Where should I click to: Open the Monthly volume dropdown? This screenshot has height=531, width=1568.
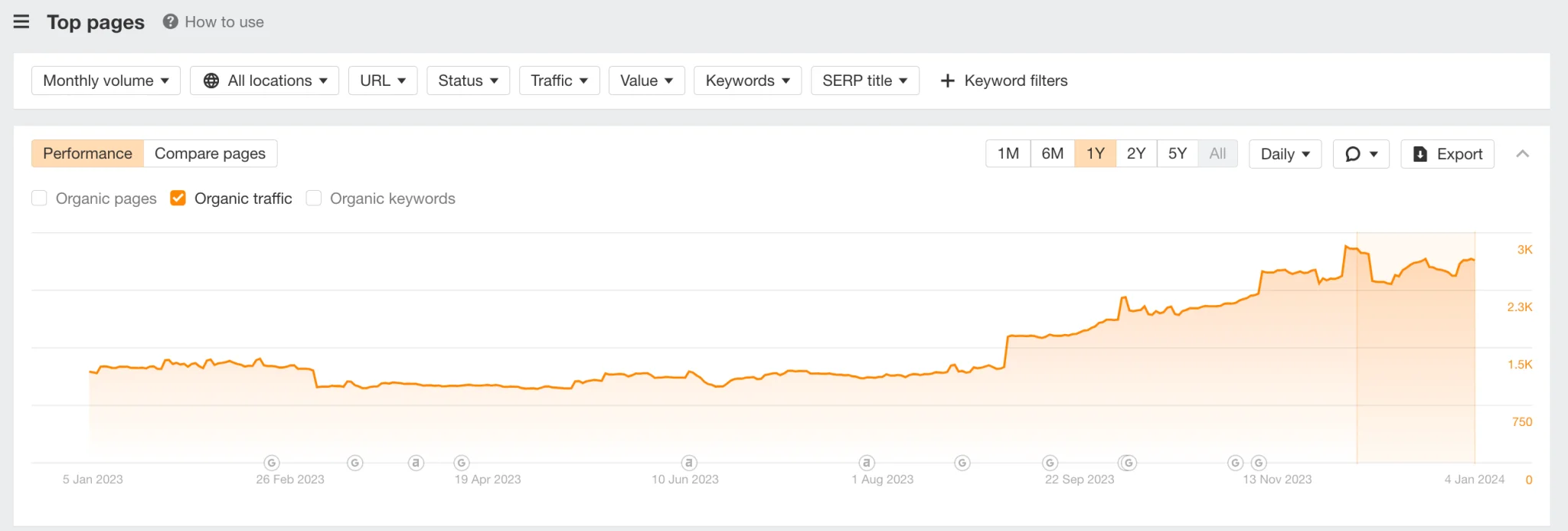[106, 80]
